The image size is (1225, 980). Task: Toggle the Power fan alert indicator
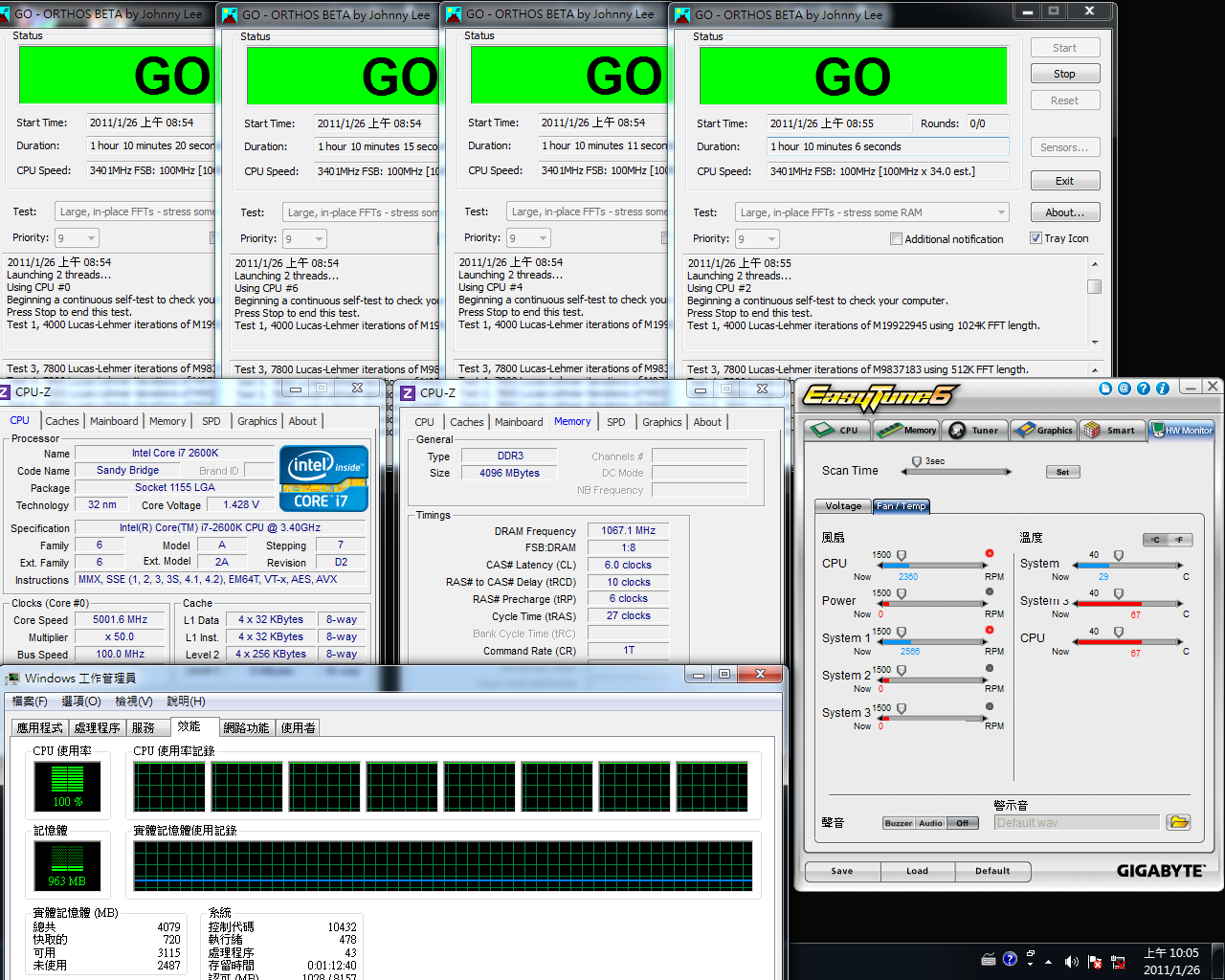[990, 591]
